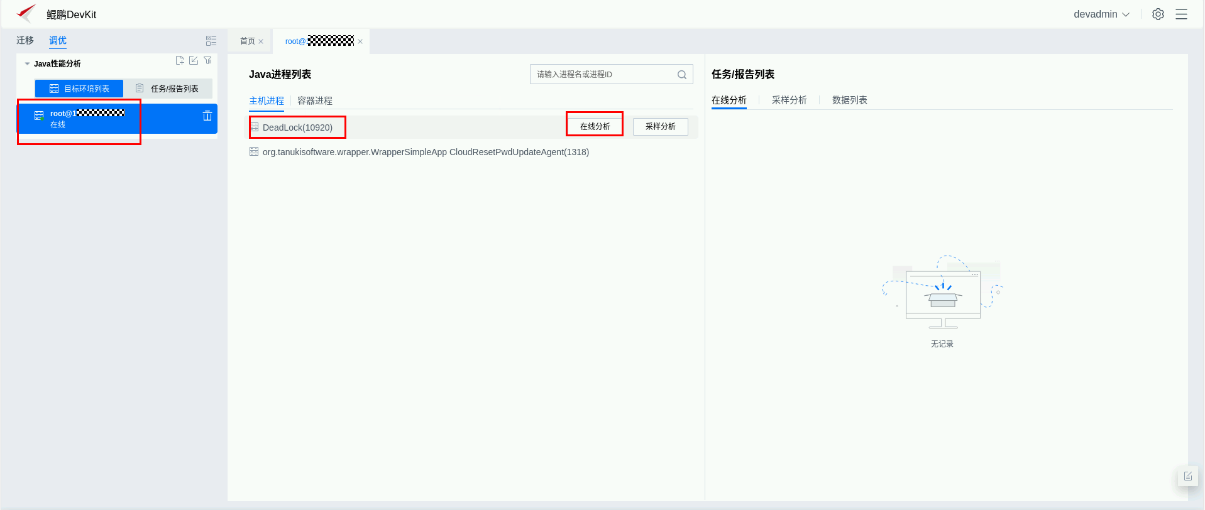Select the root@ online environment row
1205x510 pixels.
coord(118,118)
